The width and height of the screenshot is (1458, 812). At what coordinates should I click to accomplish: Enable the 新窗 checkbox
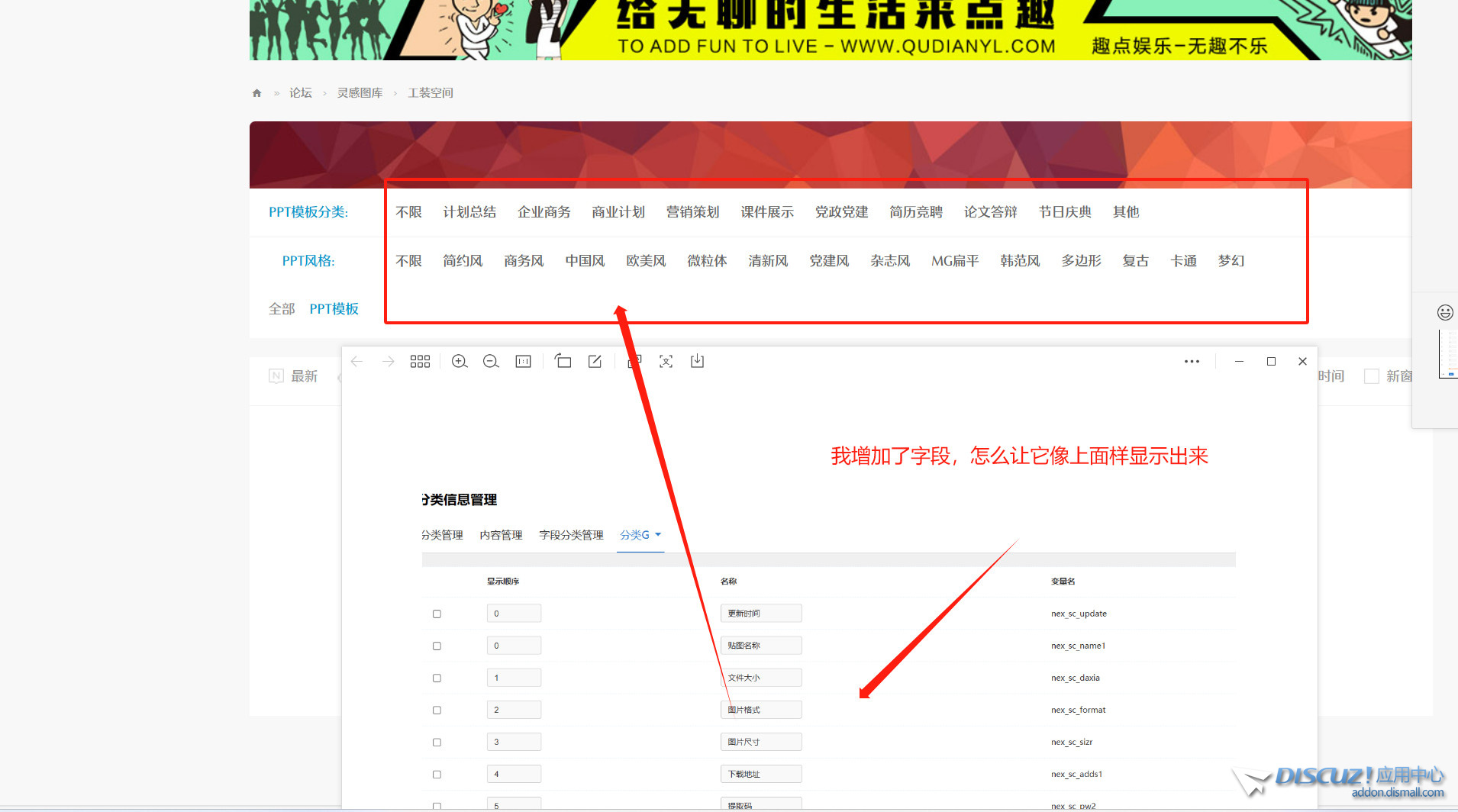click(x=1371, y=376)
